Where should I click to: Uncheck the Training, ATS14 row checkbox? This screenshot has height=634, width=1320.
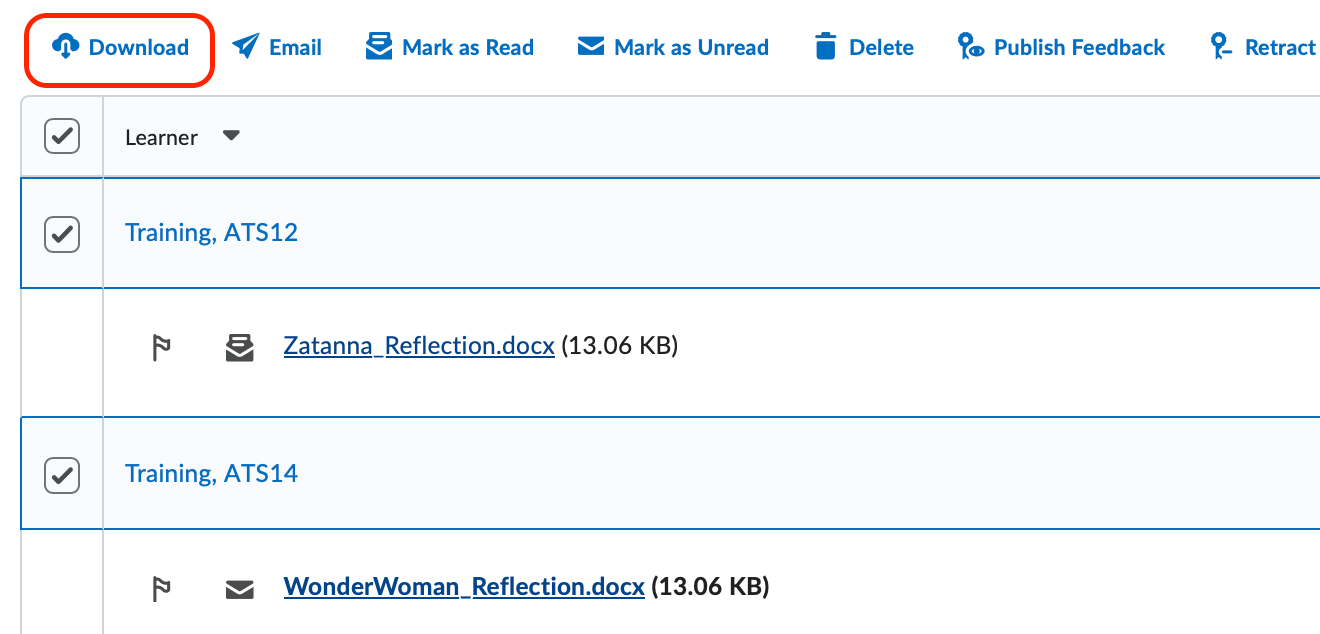click(62, 474)
